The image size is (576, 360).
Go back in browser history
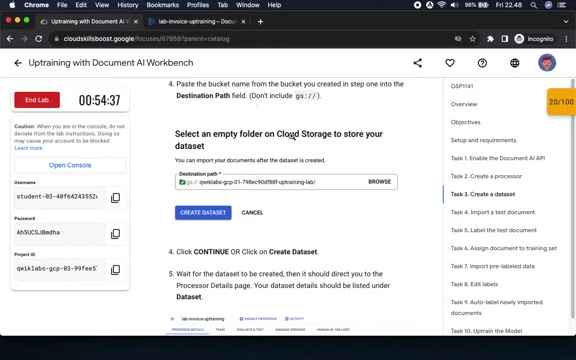coord(10,39)
